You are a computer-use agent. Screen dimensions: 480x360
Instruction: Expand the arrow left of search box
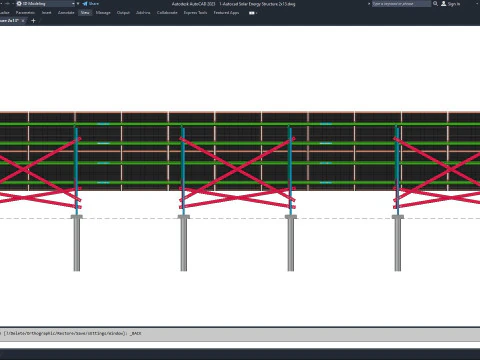[369, 4]
